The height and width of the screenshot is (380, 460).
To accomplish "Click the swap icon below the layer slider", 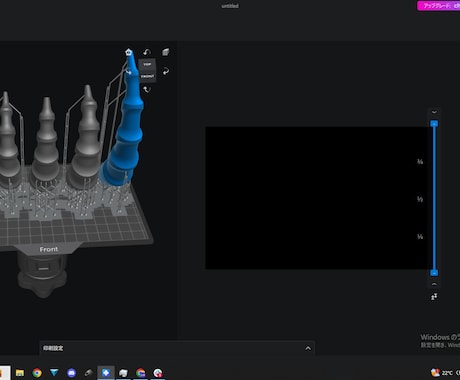I will pos(434,297).
